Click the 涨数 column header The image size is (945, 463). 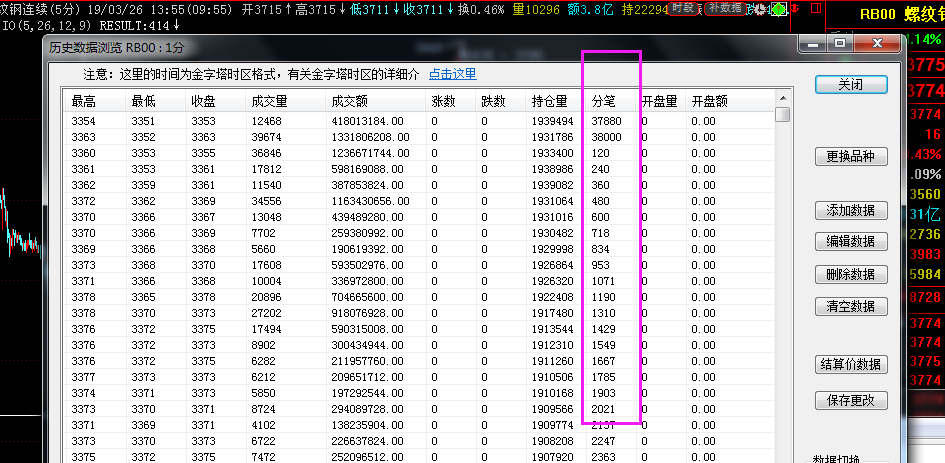click(450, 101)
